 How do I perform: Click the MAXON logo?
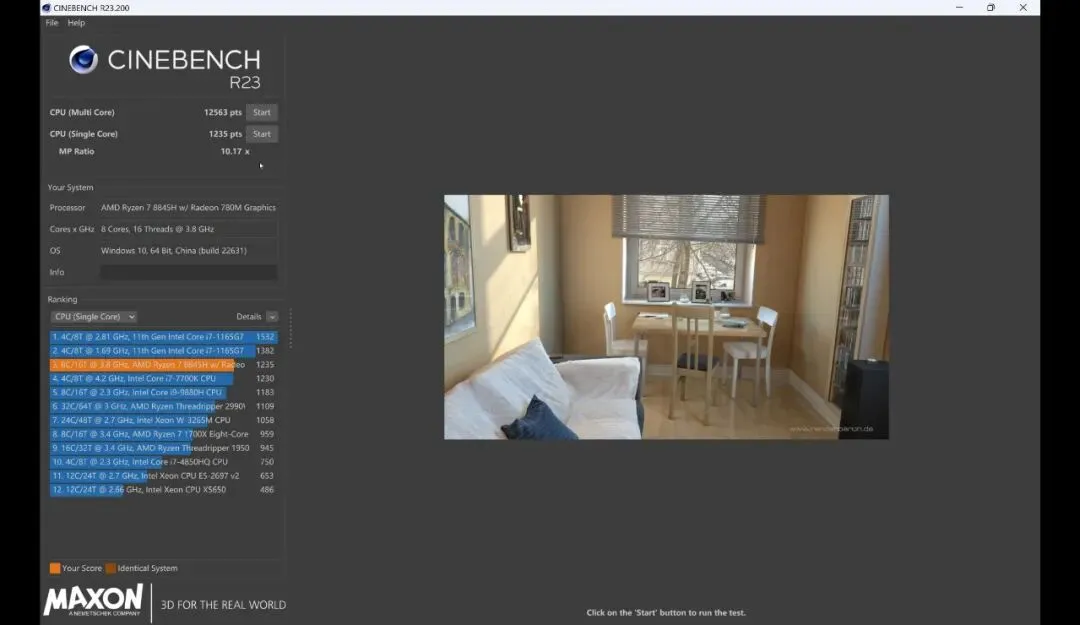point(94,600)
